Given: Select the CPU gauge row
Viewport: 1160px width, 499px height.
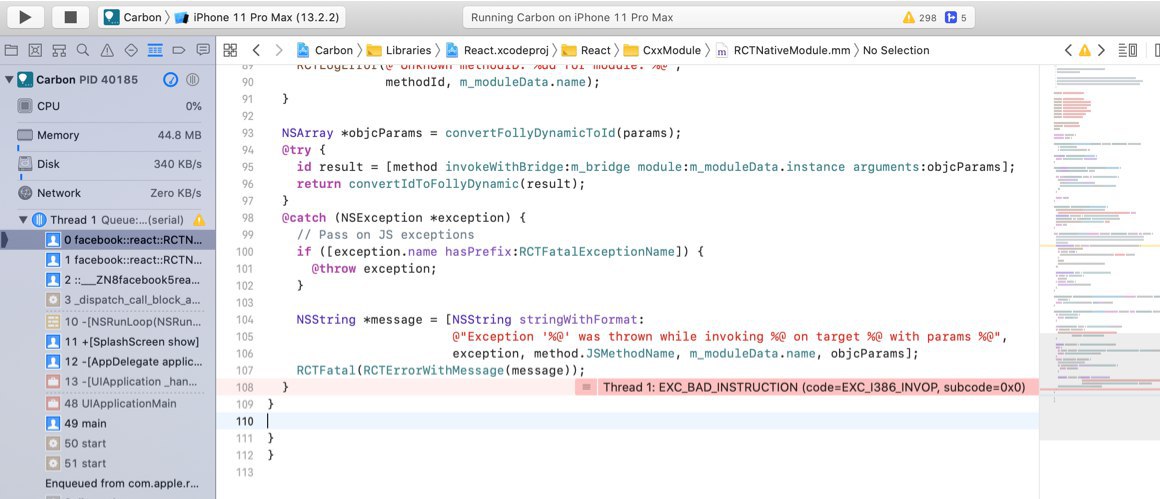Looking at the screenshot, I should click(108, 106).
